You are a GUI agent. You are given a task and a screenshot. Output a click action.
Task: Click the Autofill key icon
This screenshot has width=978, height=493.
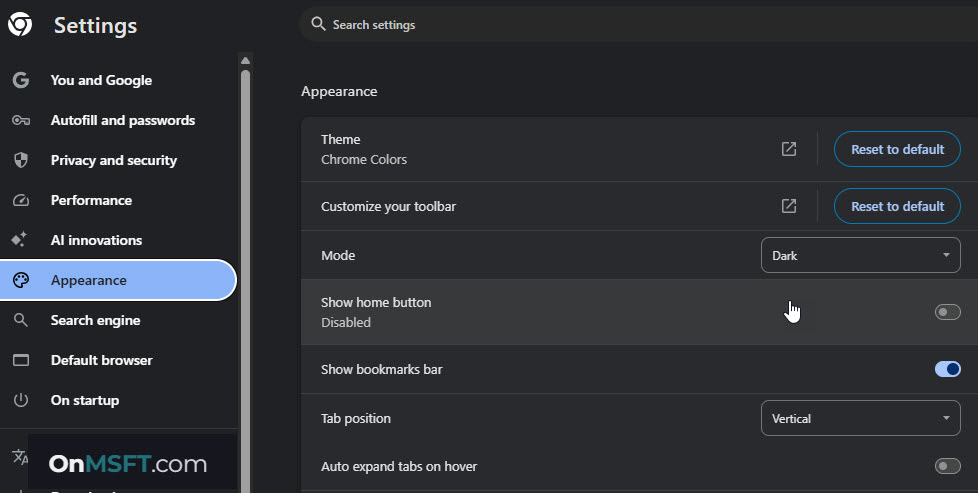tap(20, 120)
